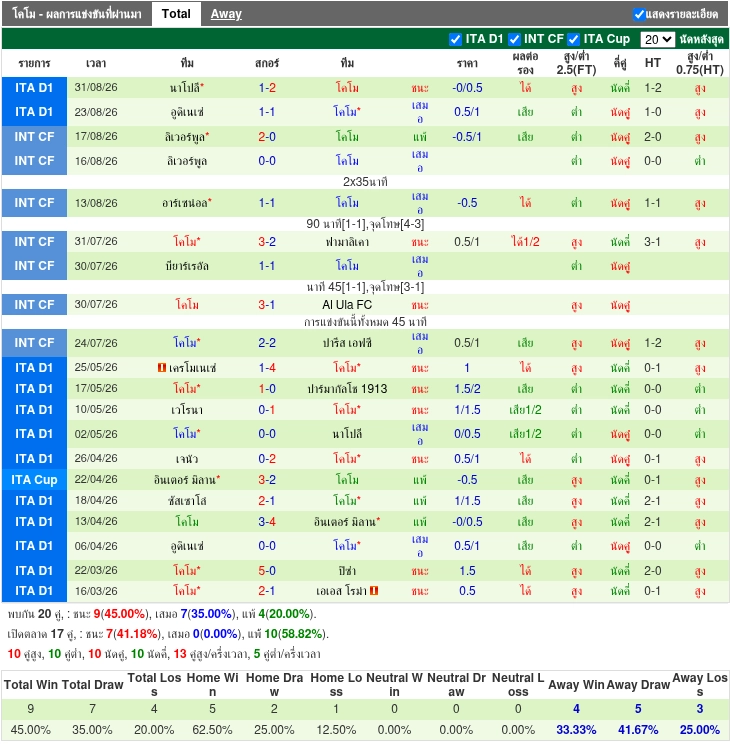Toggle the ITA D1 checkbox
This screenshot has width=730, height=747.
456,40
